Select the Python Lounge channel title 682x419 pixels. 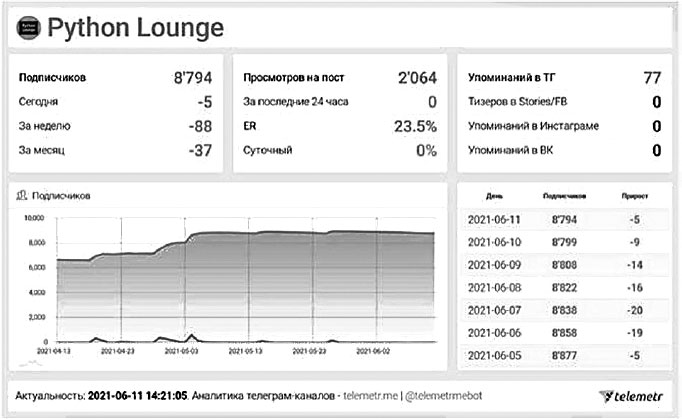(135, 29)
